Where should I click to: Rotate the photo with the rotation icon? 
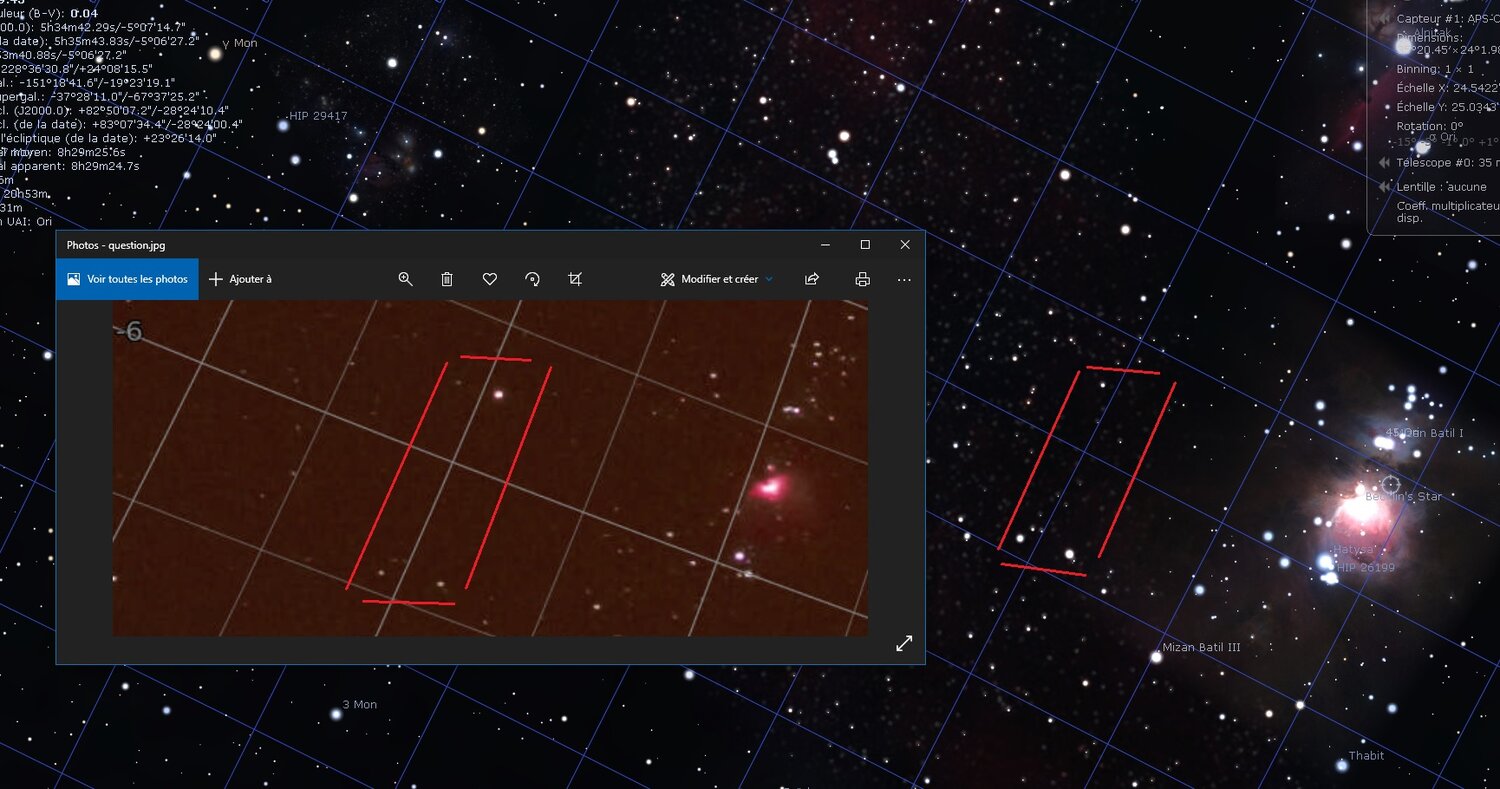[532, 279]
